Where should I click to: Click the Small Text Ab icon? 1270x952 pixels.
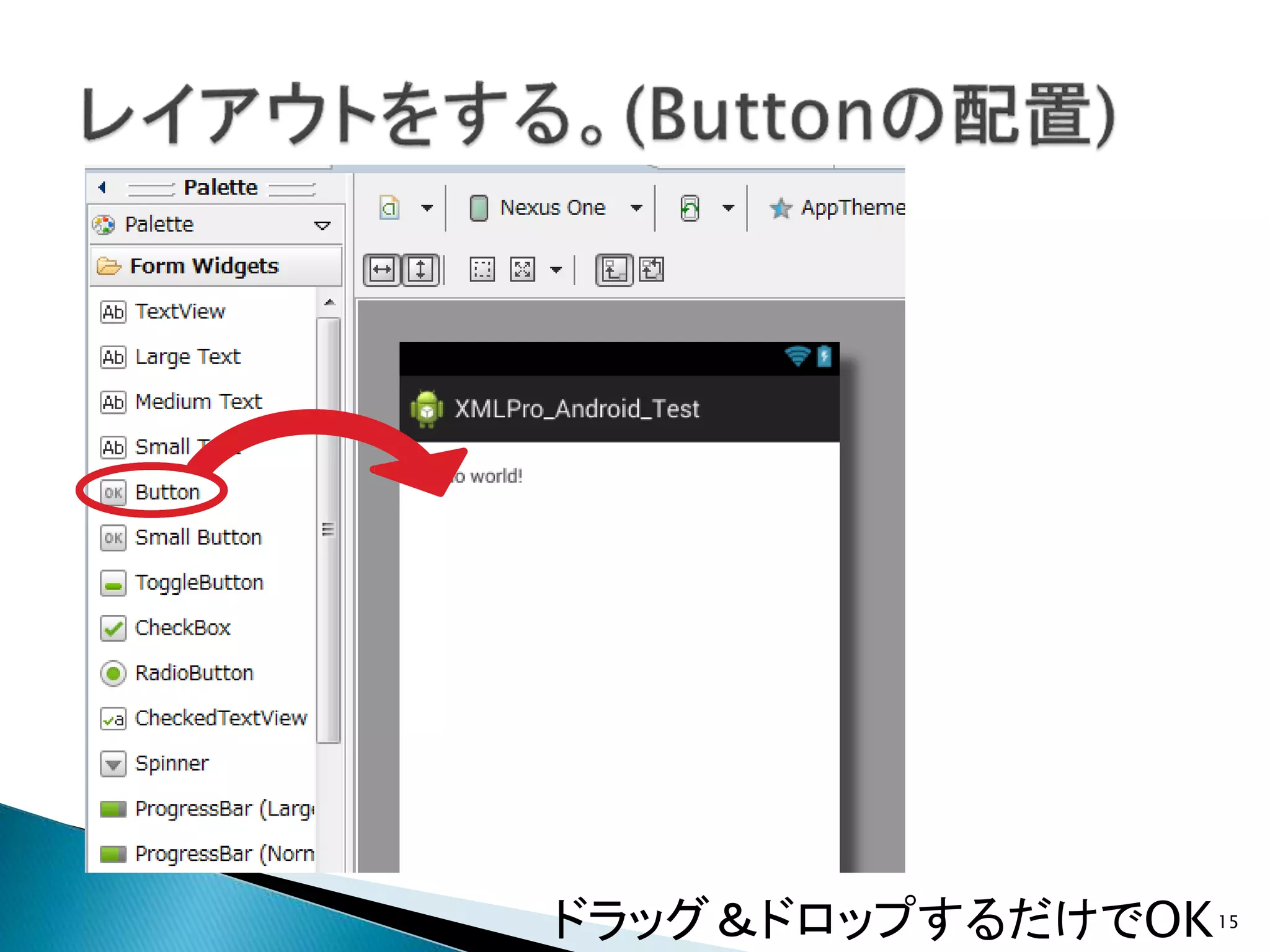click(x=113, y=447)
